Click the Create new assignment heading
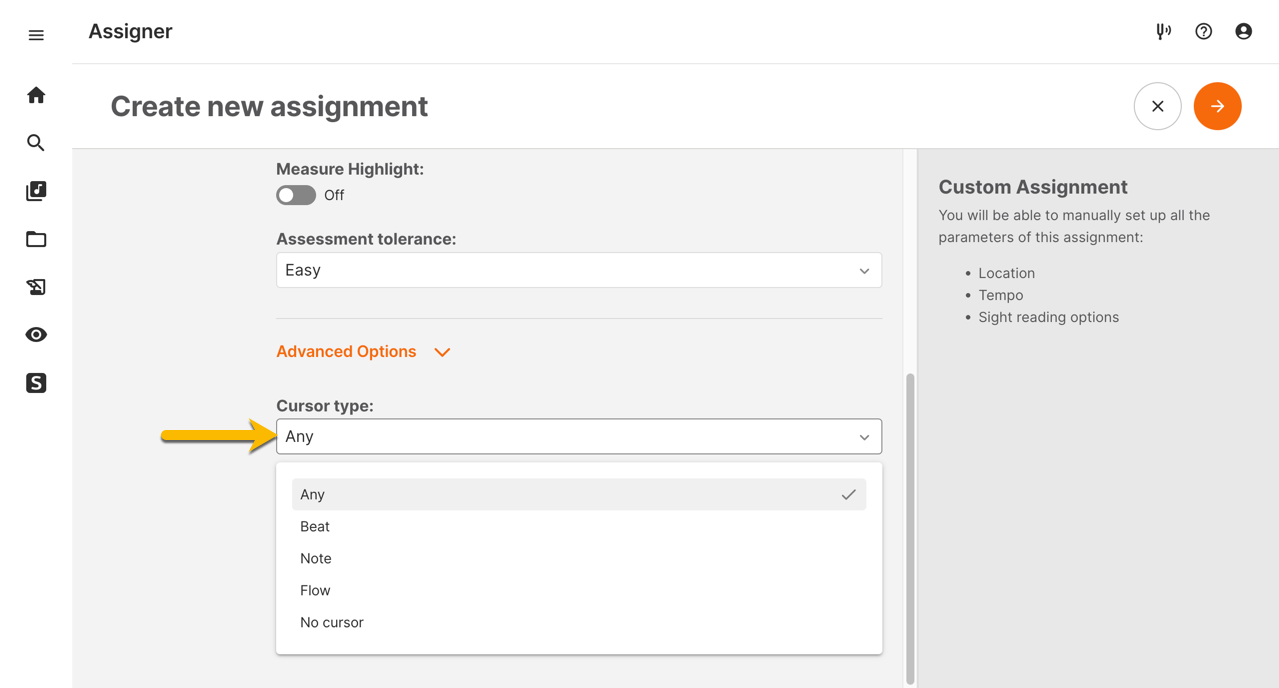This screenshot has height=688, width=1279. [x=269, y=106]
